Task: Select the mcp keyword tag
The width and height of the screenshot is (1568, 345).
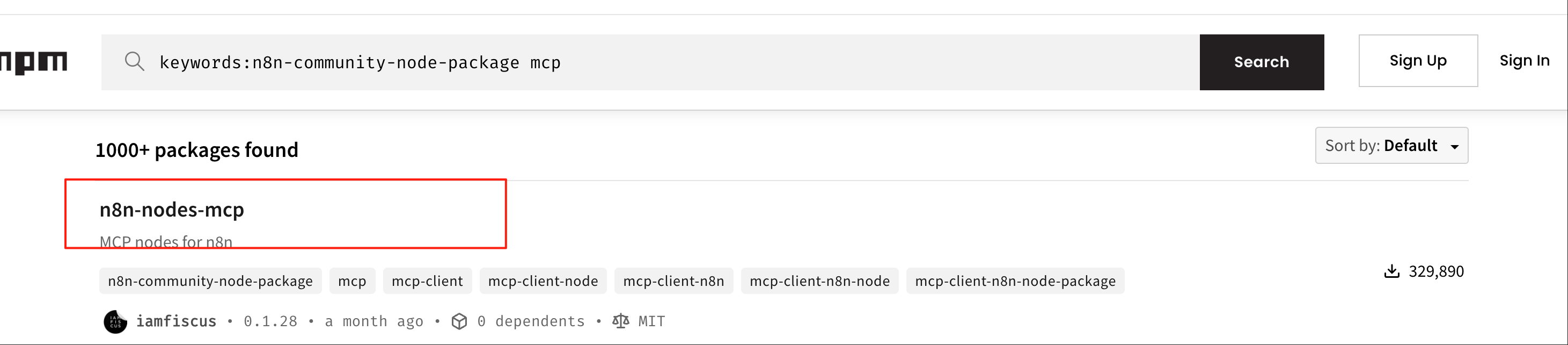Action: pyautogui.click(x=352, y=281)
